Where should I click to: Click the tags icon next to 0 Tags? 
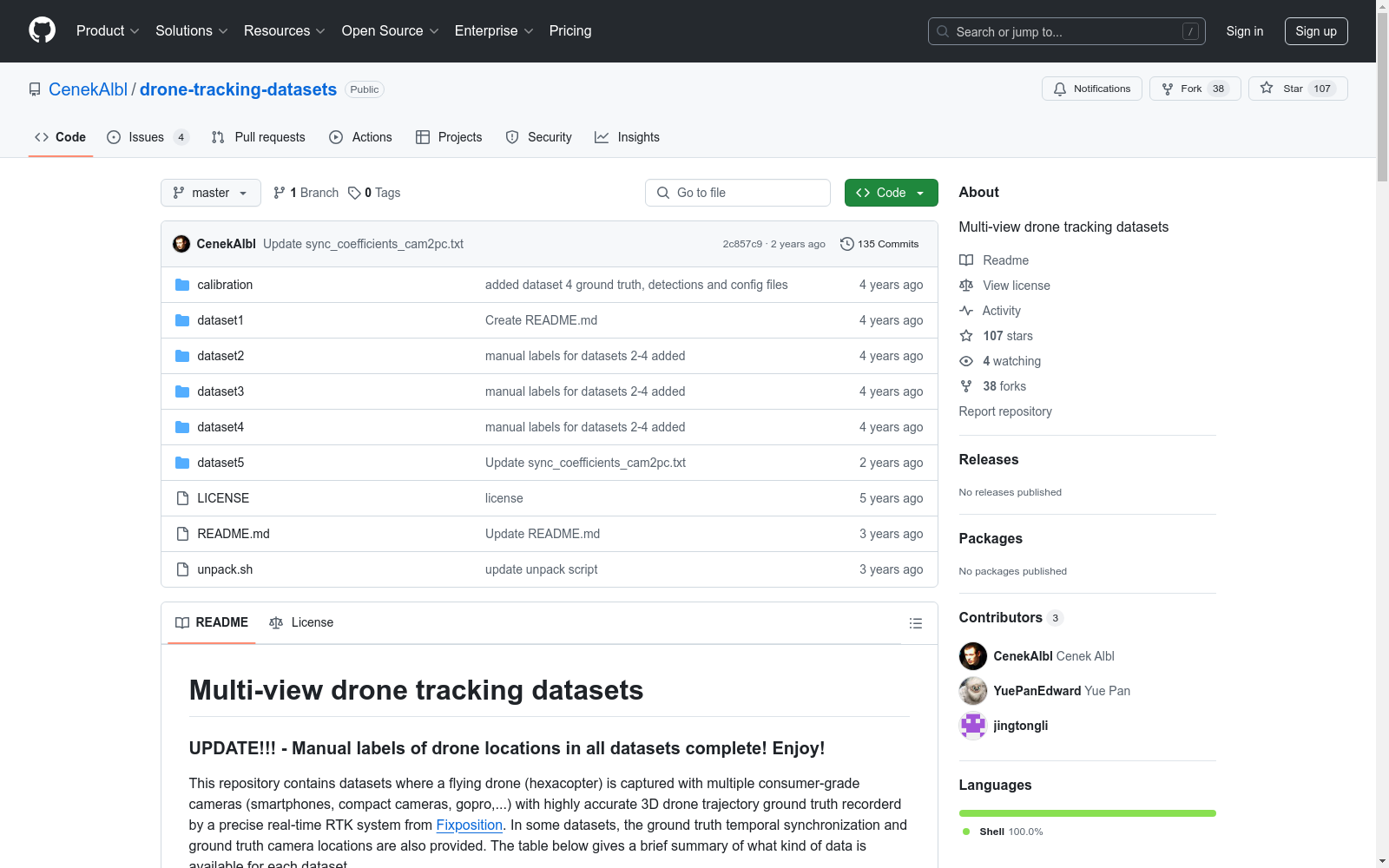click(354, 193)
